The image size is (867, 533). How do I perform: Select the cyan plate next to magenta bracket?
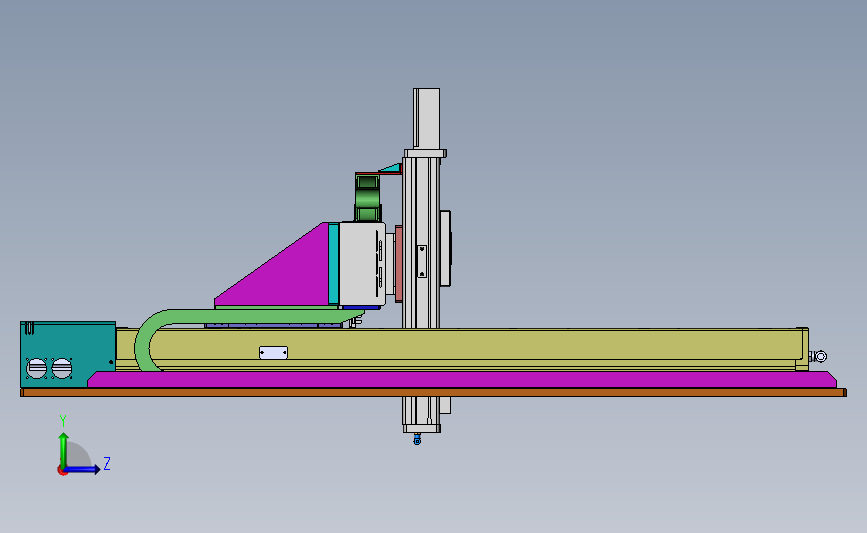point(333,263)
